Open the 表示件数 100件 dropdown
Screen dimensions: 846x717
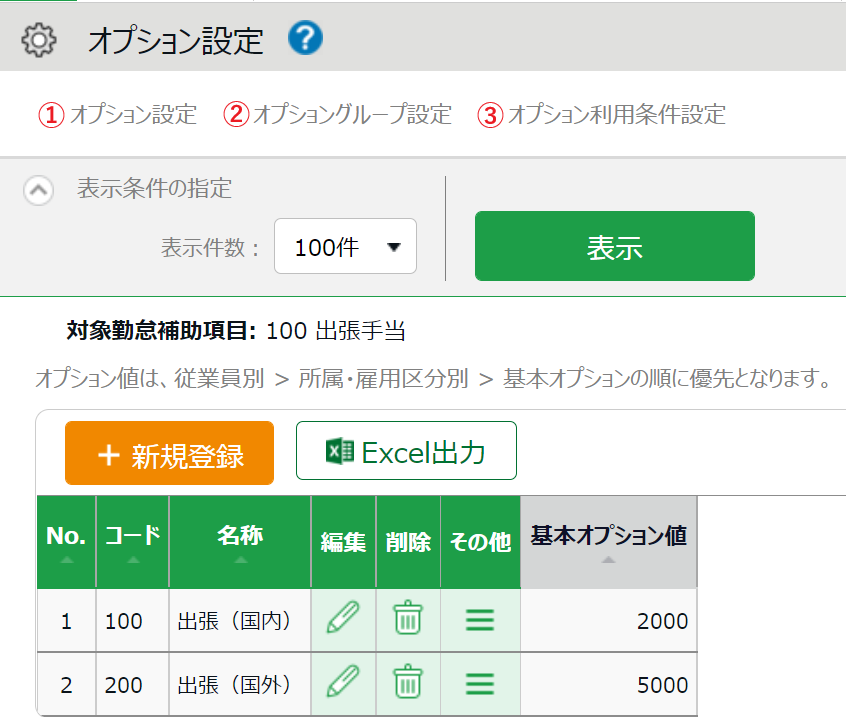(345, 246)
